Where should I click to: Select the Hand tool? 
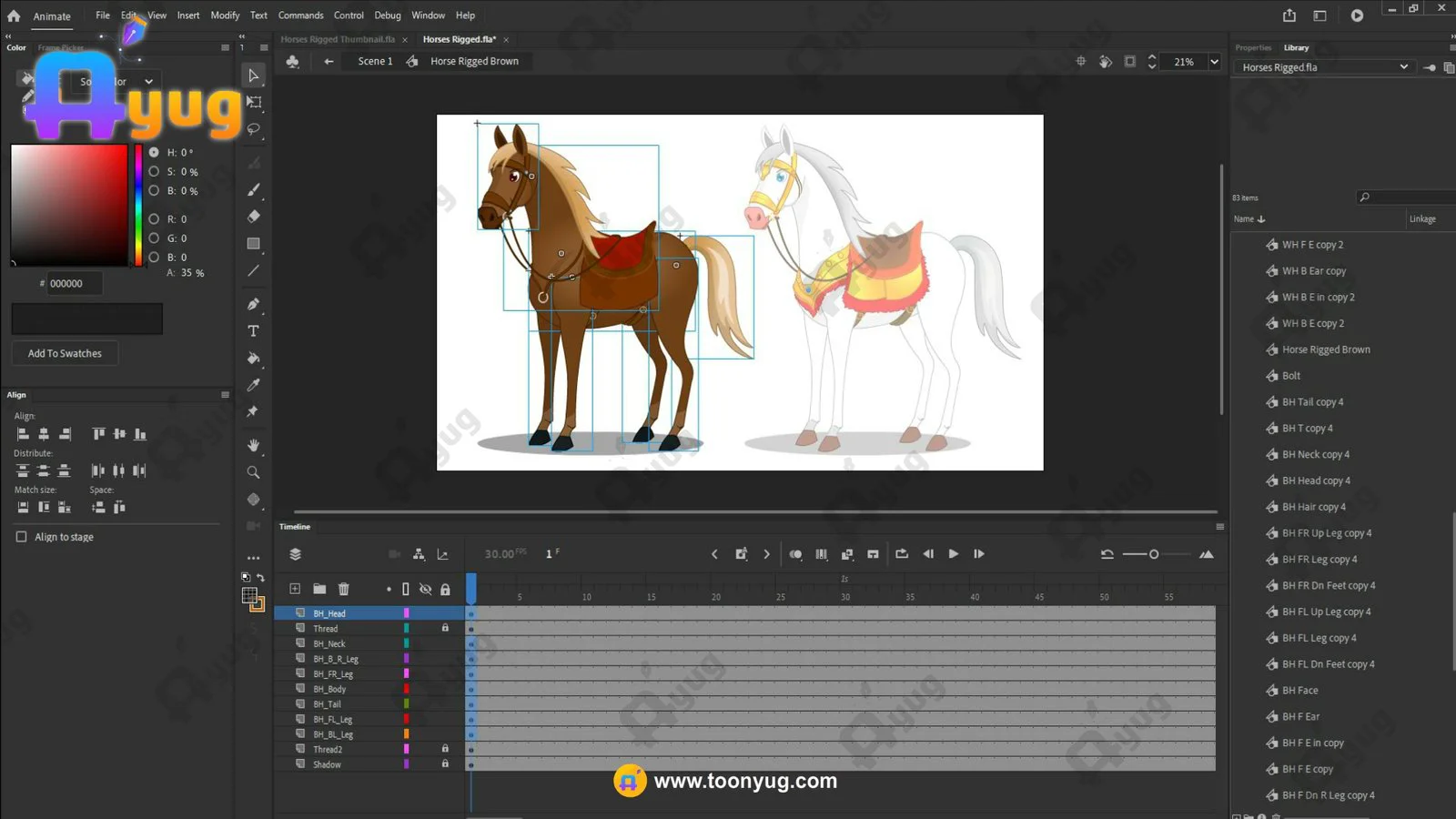(x=253, y=445)
